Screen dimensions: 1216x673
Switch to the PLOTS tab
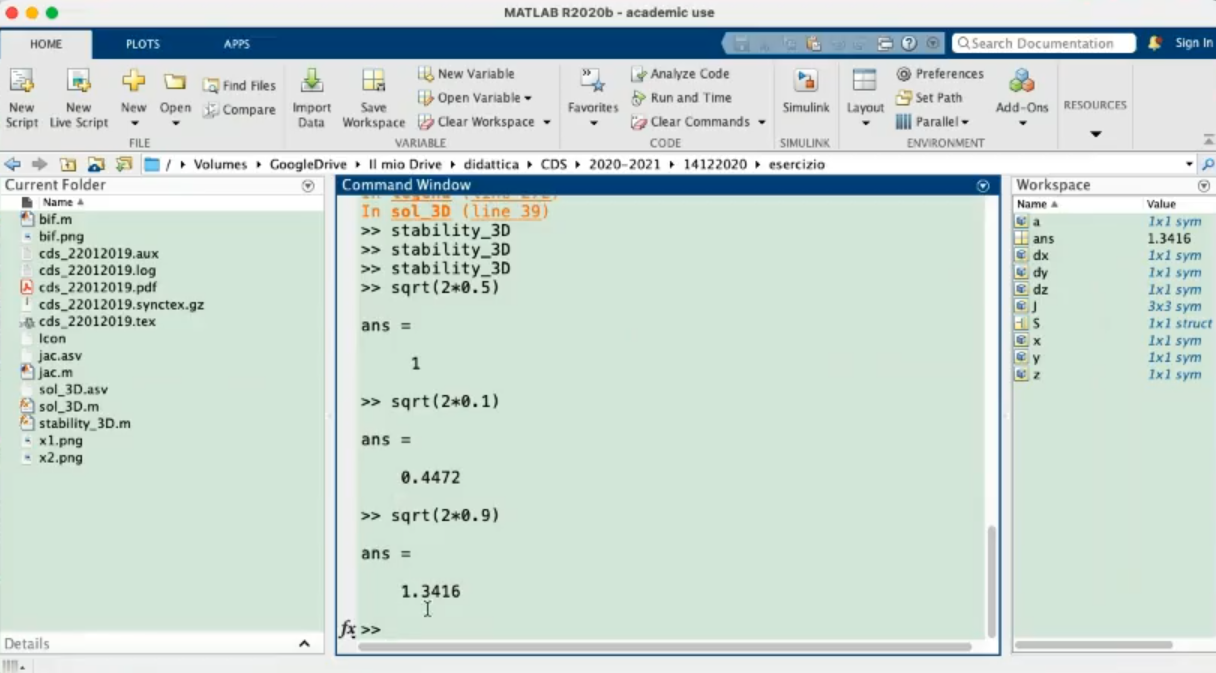tap(142, 44)
